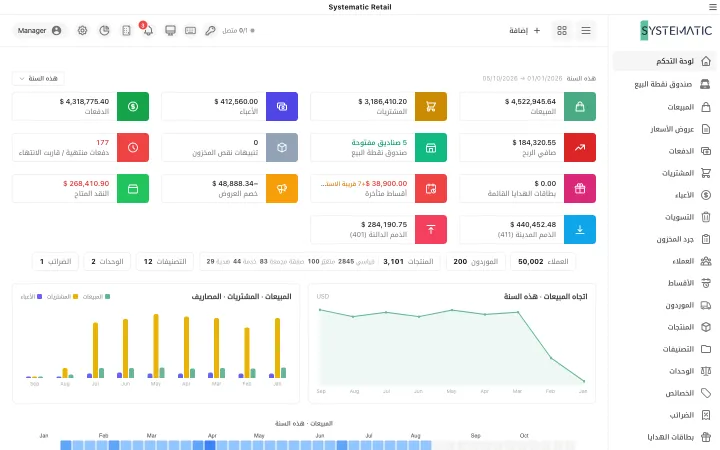Toggle the purple 'الأعباء' chart legend

tap(32, 297)
